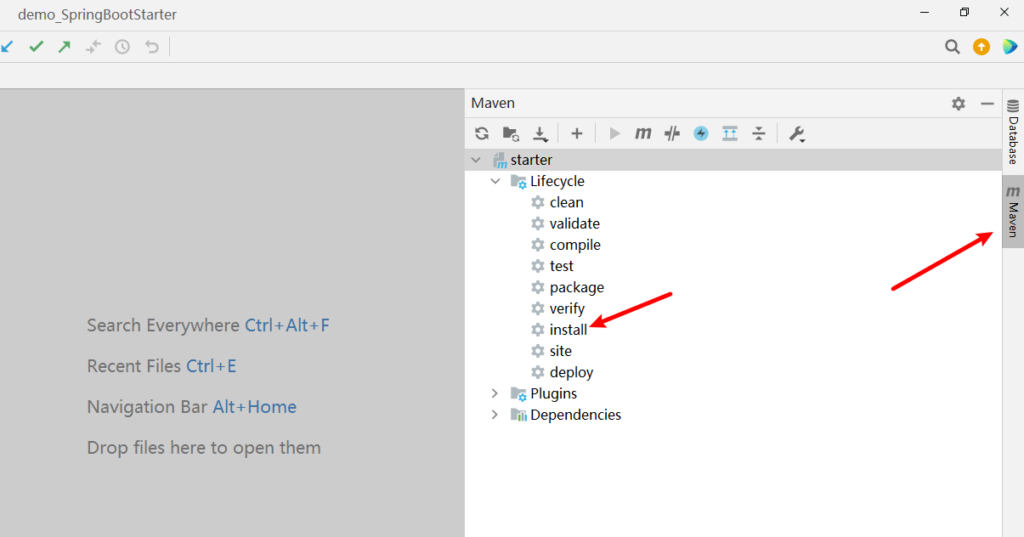Click the green Commit checkmark icon
Screen dimensions: 1024x537
tap(37, 46)
